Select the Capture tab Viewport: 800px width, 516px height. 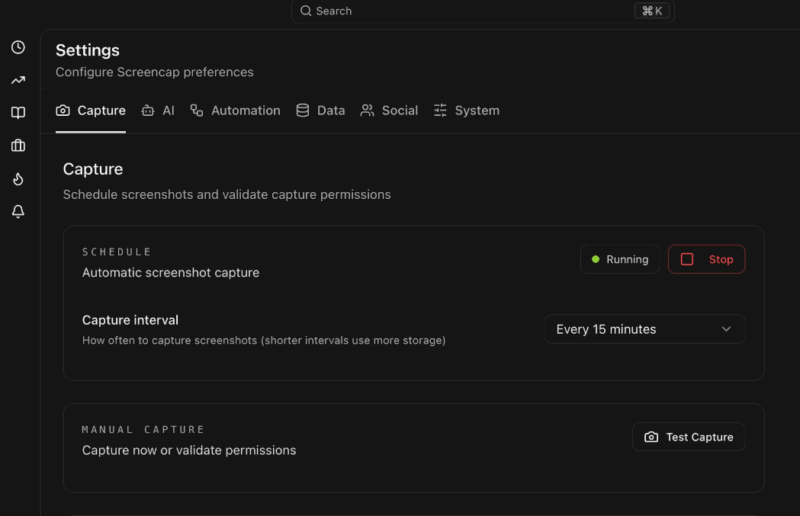pyautogui.click(x=91, y=111)
